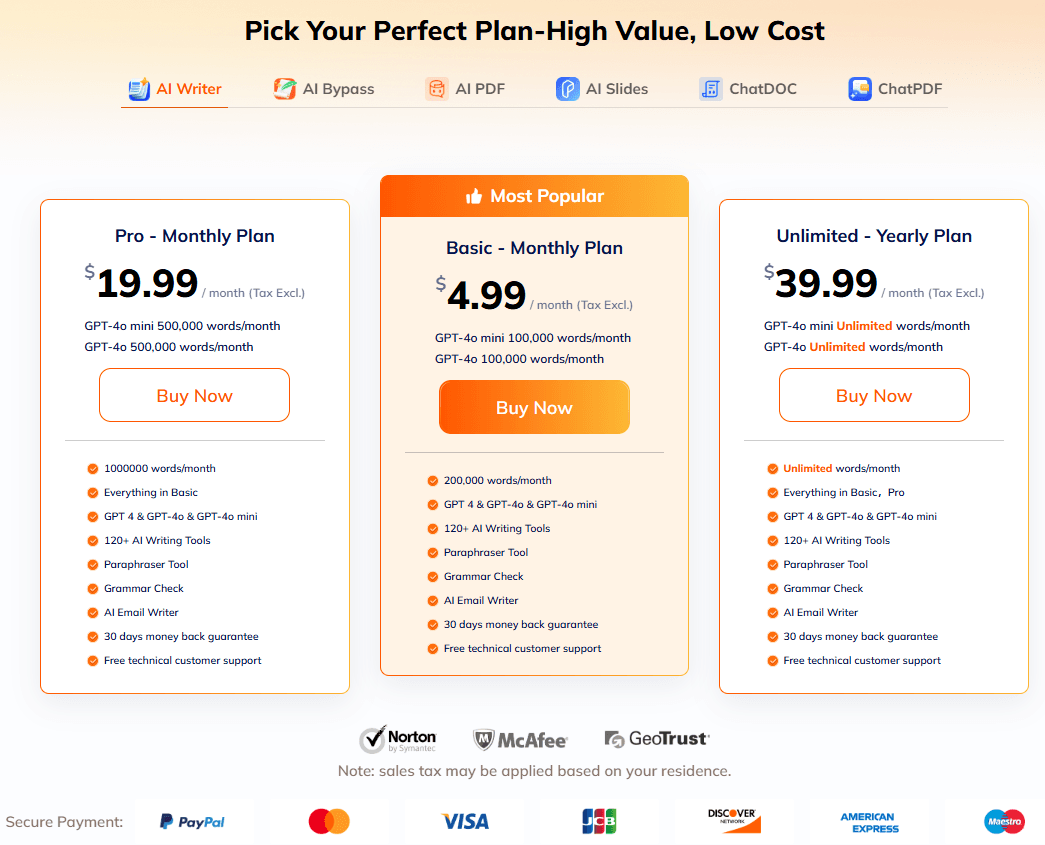The height and width of the screenshot is (845, 1045).
Task: Click the McAfee security badge
Action: (520, 740)
